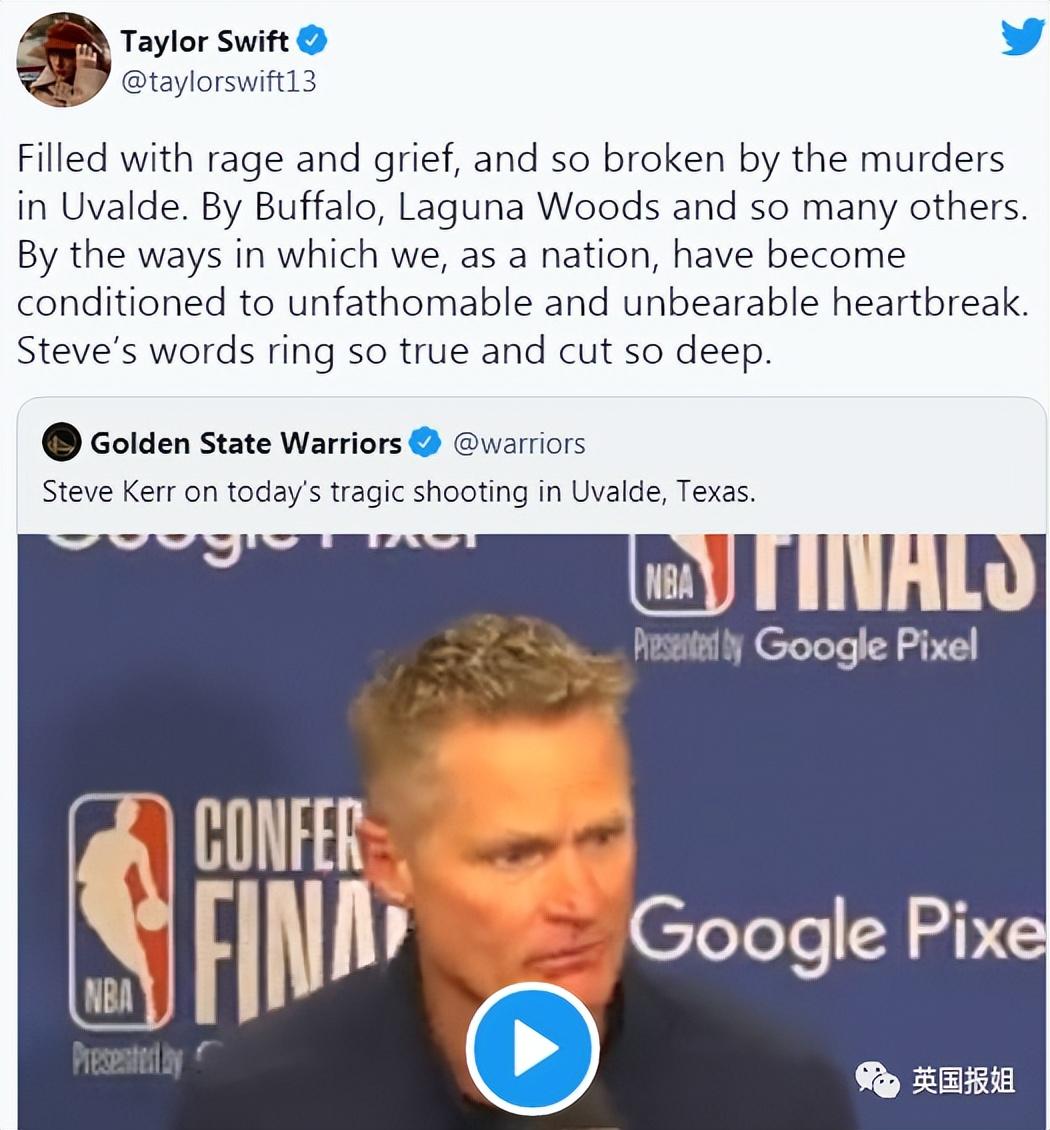Click the @warriors handle

point(519,443)
